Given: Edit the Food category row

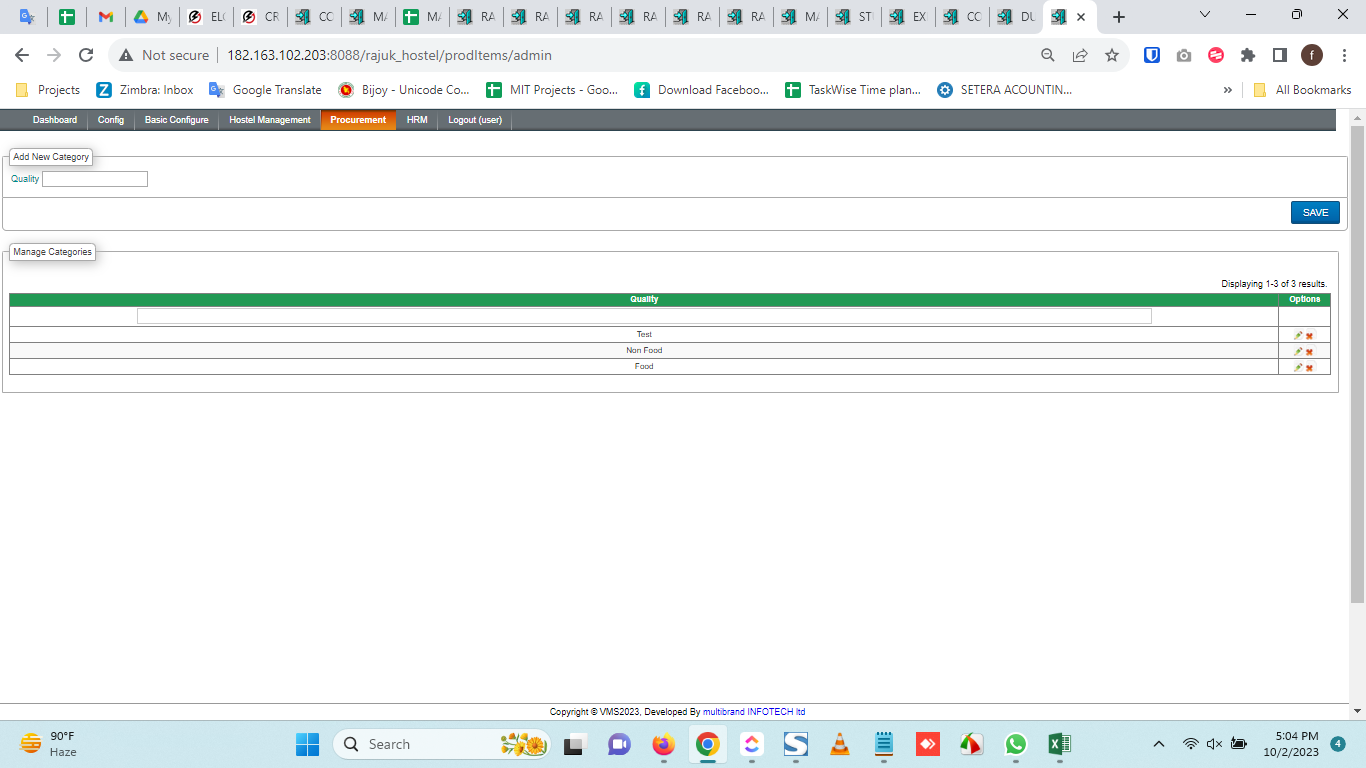Looking at the screenshot, I should 1298,367.
